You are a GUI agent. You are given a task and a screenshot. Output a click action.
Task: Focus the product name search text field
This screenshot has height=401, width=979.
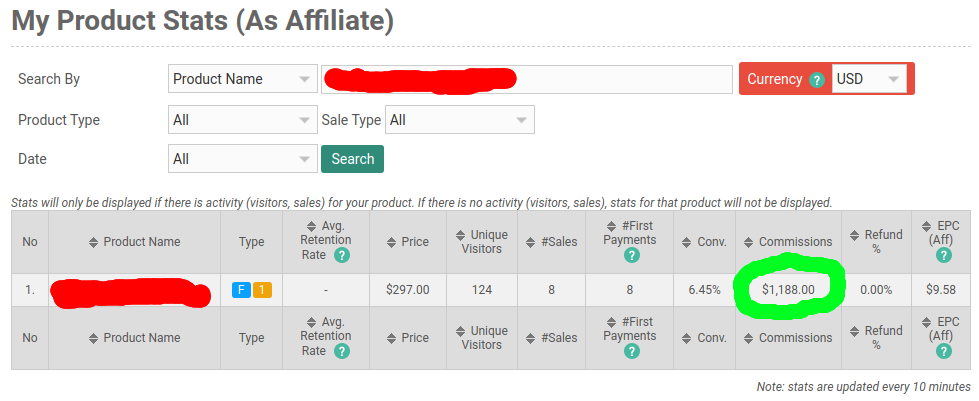(x=620, y=79)
